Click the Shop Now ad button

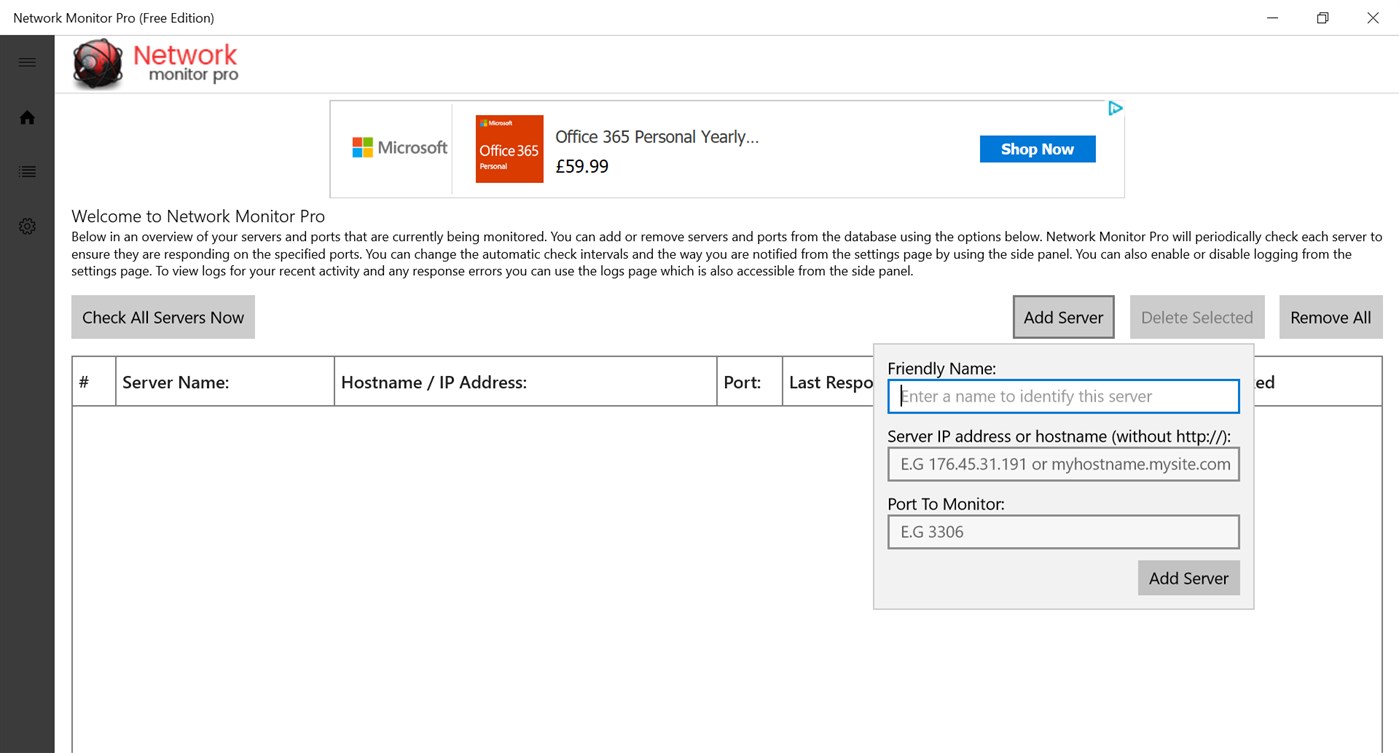[x=1037, y=149]
